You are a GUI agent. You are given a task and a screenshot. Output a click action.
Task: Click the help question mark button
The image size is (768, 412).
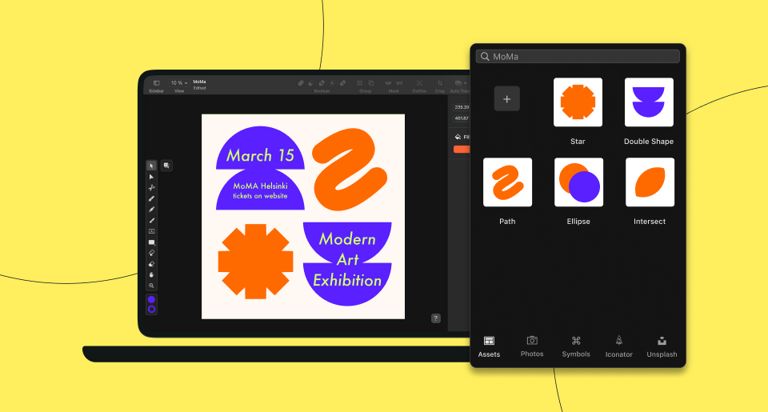click(435, 318)
